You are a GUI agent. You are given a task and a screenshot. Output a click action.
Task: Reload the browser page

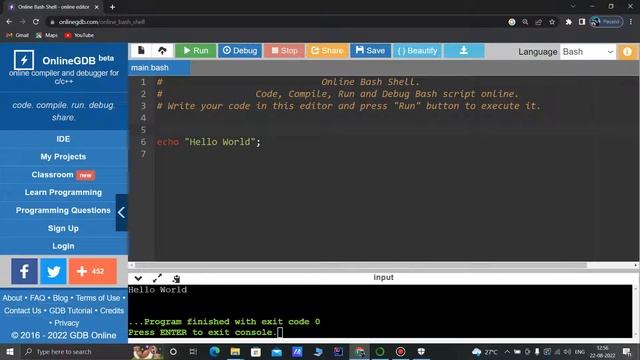pos(36,22)
